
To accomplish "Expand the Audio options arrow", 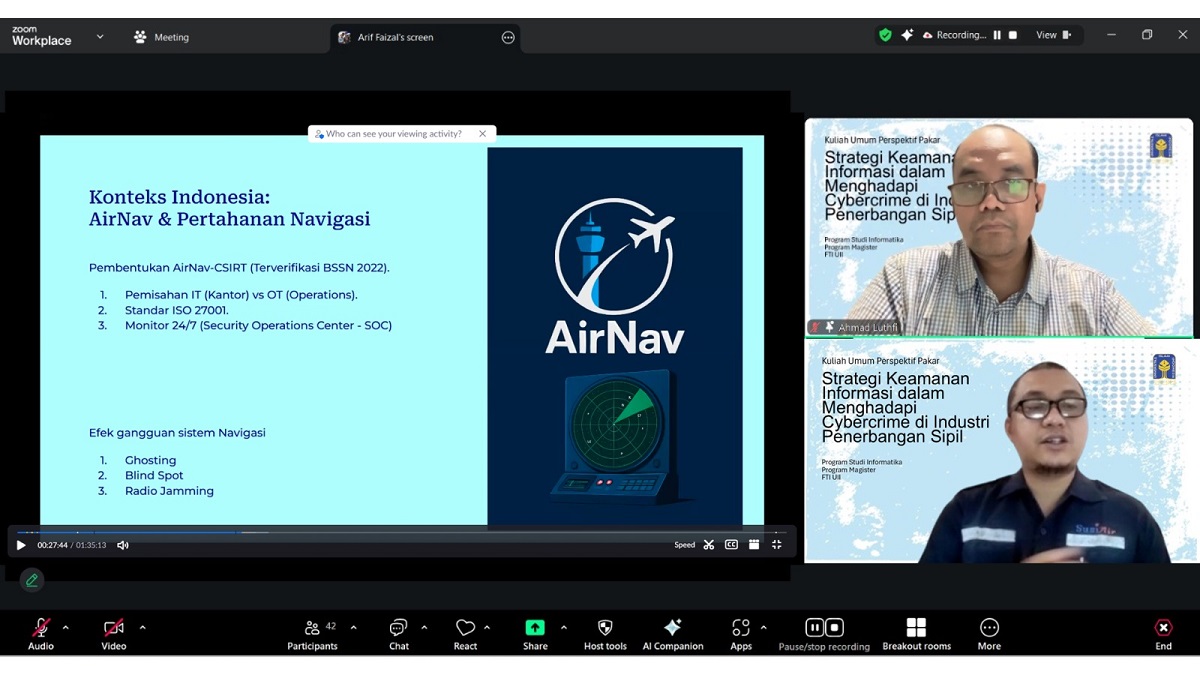I will [66, 628].
